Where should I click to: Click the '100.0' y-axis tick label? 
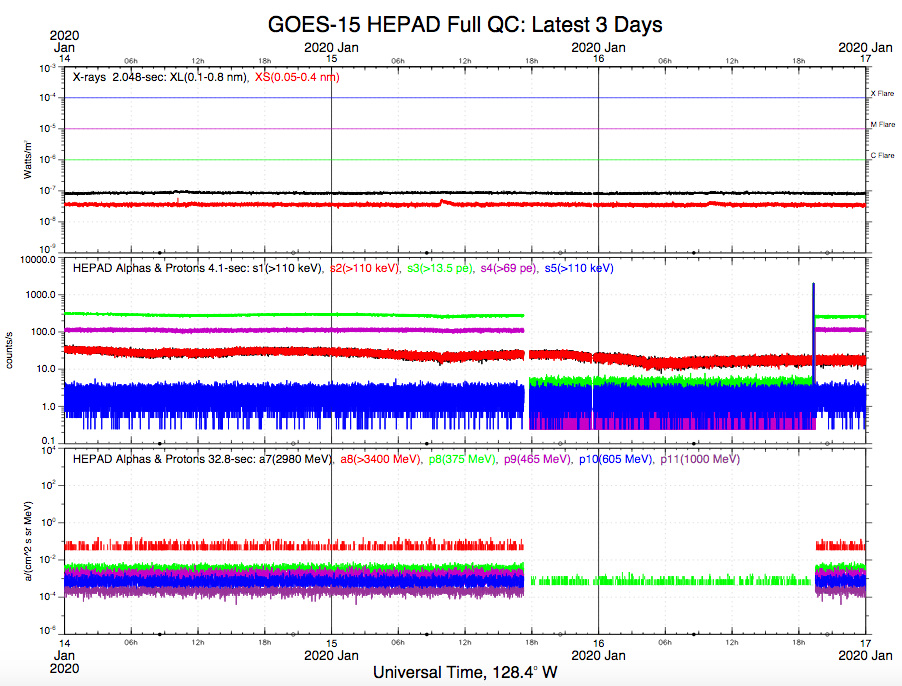pos(44,332)
